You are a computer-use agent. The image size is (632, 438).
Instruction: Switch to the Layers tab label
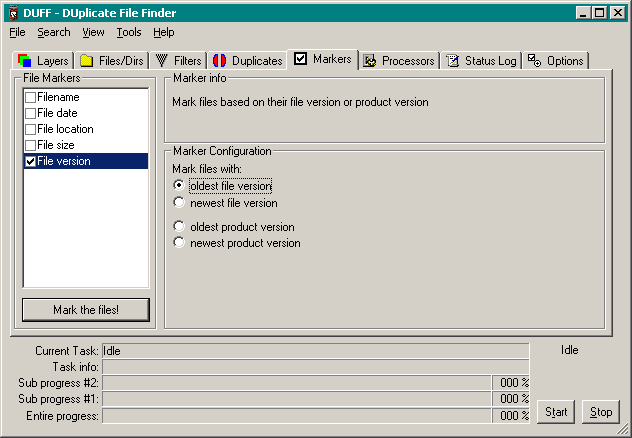pos(53,61)
